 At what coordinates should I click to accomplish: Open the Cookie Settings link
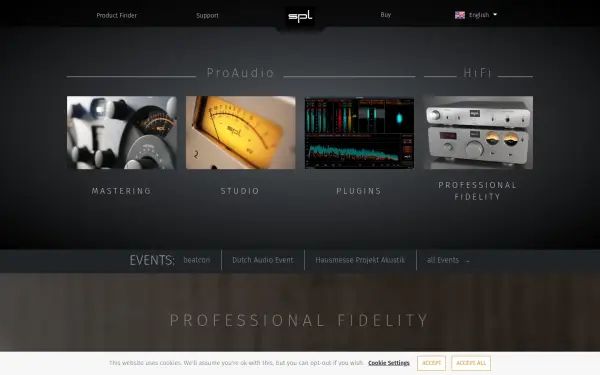coord(389,363)
